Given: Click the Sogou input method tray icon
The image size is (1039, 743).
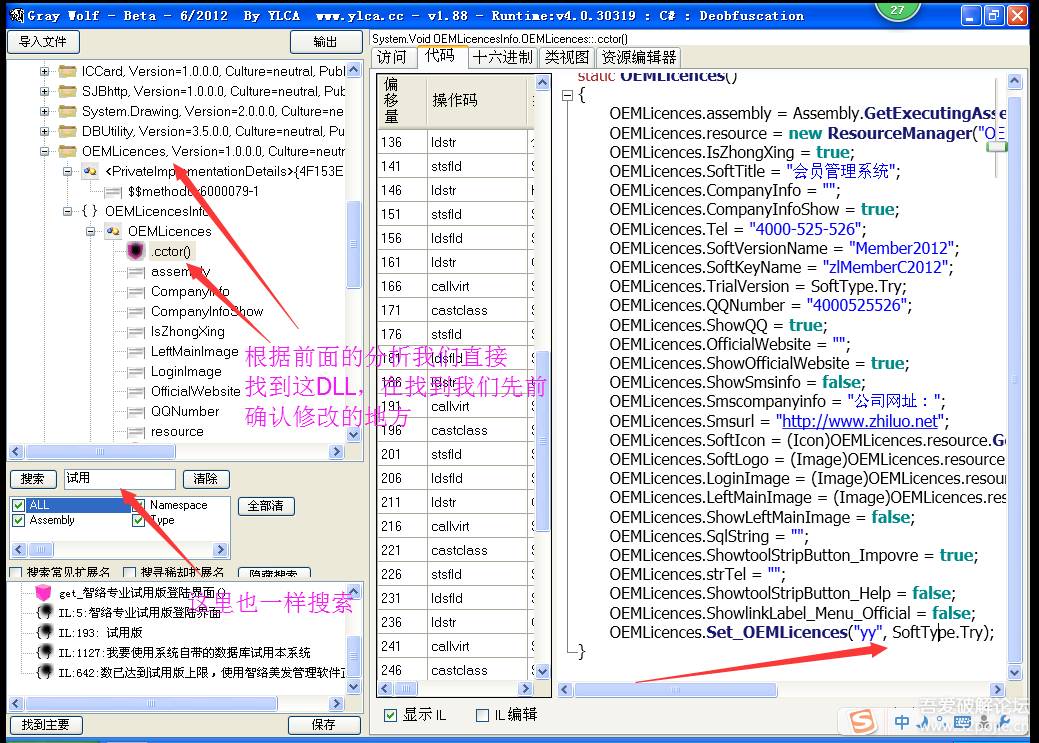Looking at the screenshot, I should point(859,721).
